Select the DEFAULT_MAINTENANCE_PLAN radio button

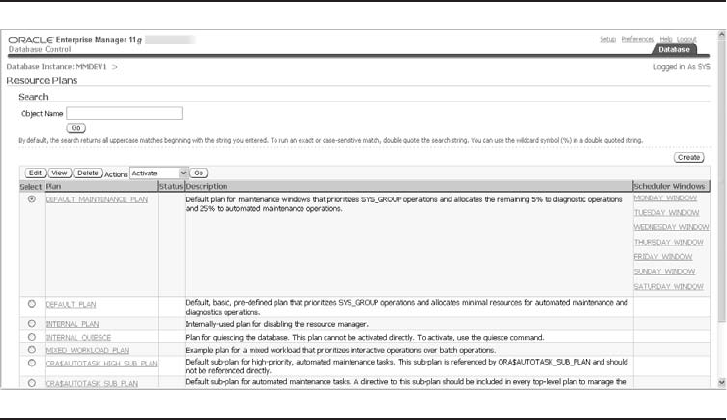point(32,199)
